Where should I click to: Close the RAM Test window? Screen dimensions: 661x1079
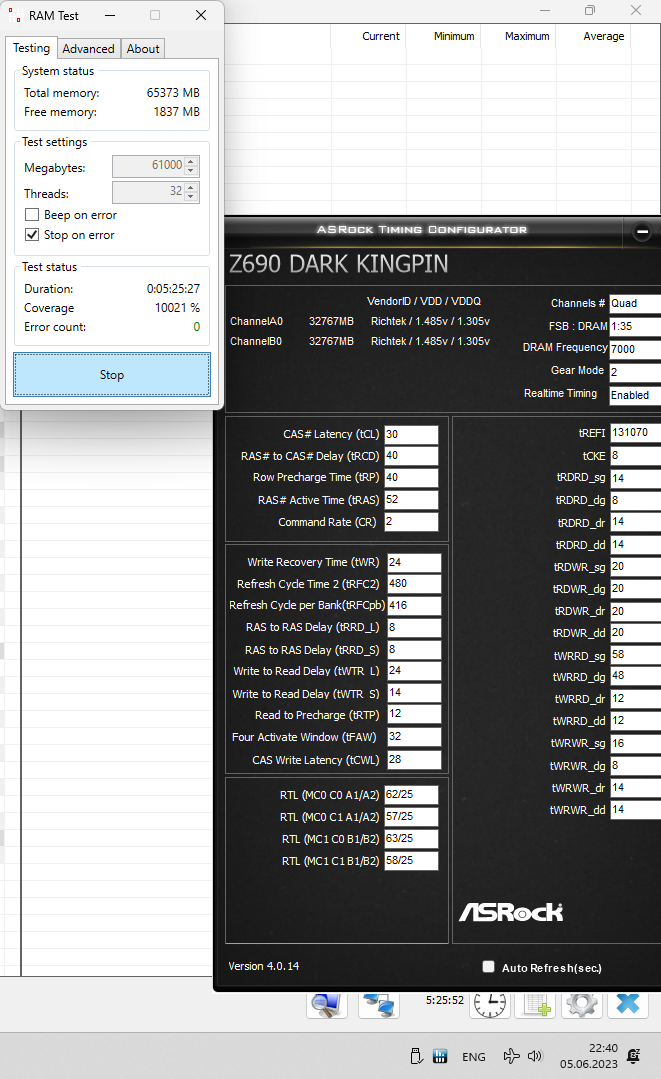(x=201, y=15)
